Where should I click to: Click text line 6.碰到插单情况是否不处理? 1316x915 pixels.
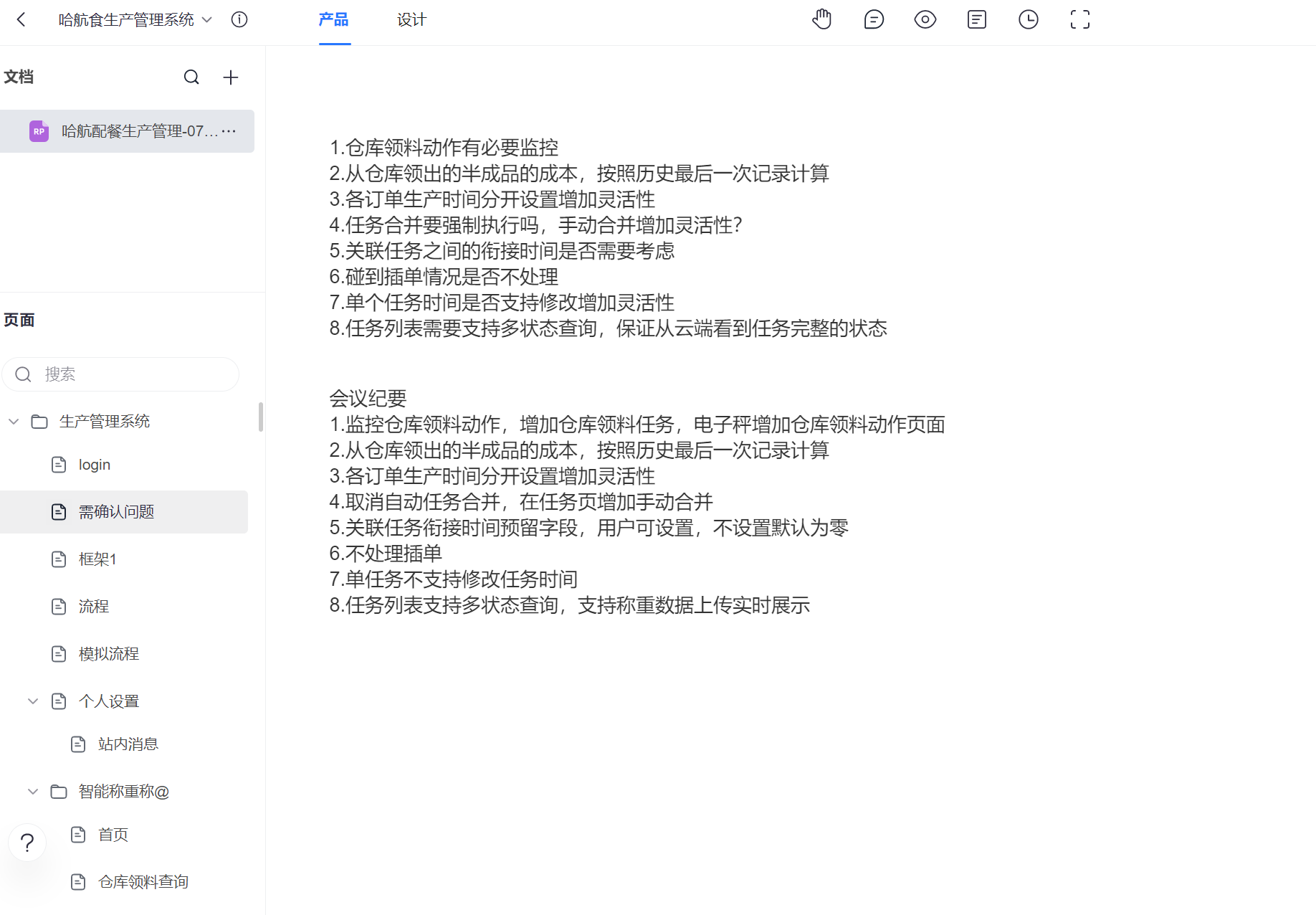point(444,277)
